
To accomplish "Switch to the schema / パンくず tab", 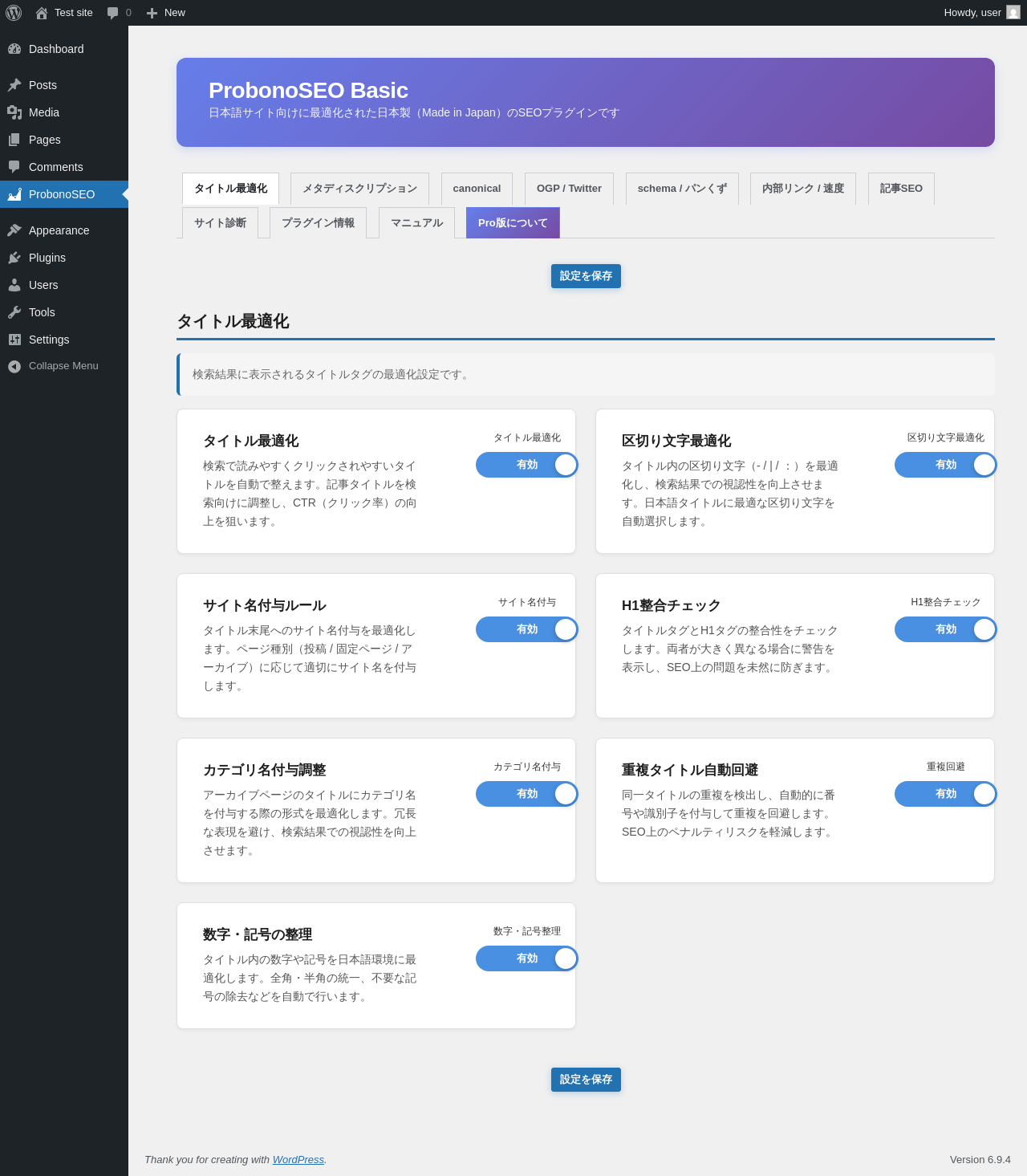I will (682, 189).
